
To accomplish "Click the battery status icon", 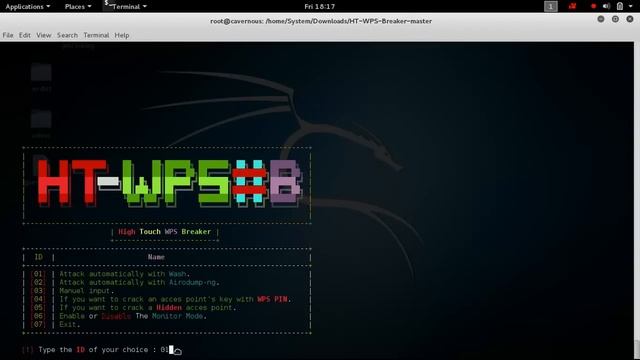I will pyautogui.click(x=620, y=6).
